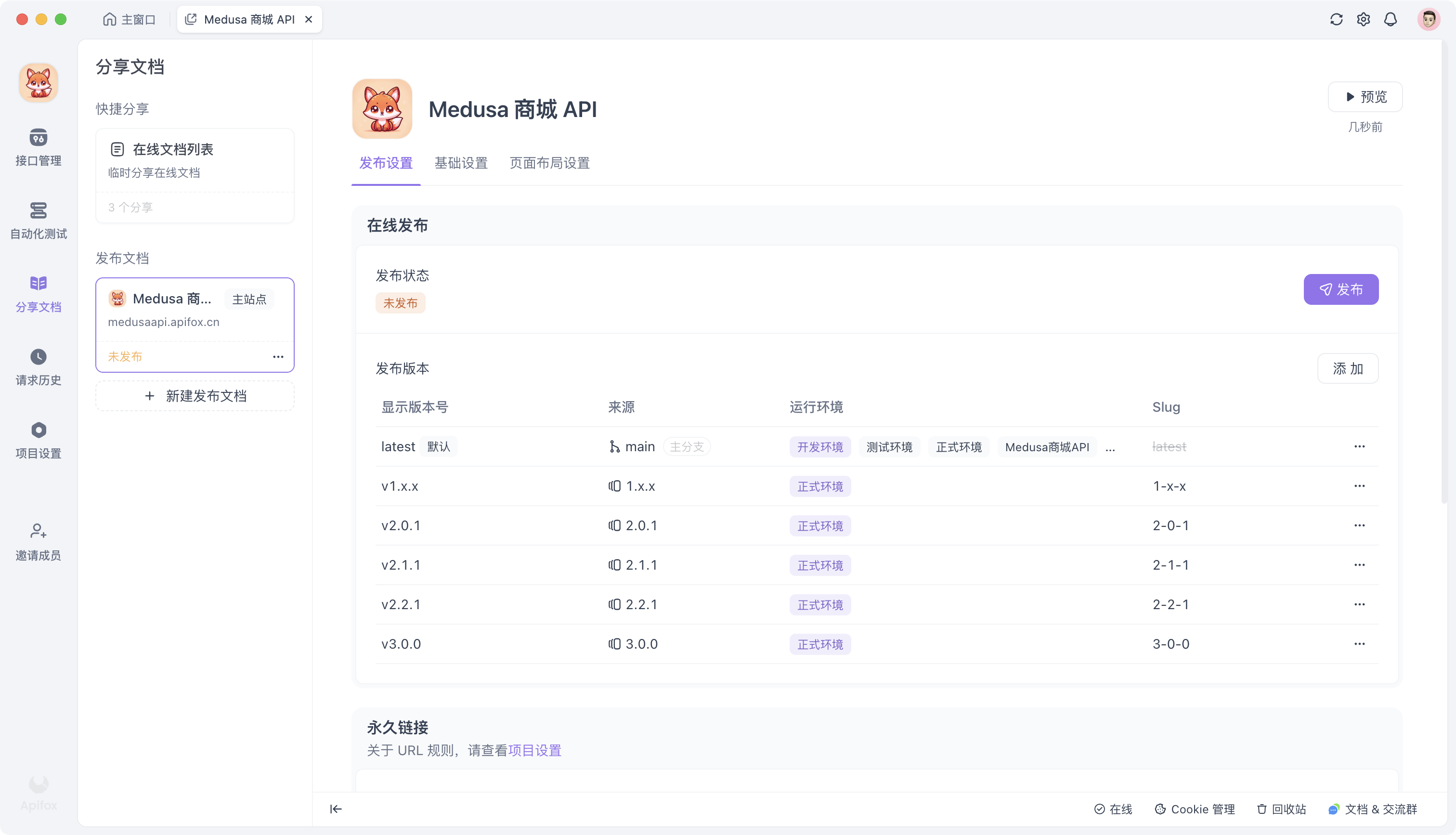Open actions menu for the latest version row
This screenshot has width=1456, height=835.
(1360, 446)
